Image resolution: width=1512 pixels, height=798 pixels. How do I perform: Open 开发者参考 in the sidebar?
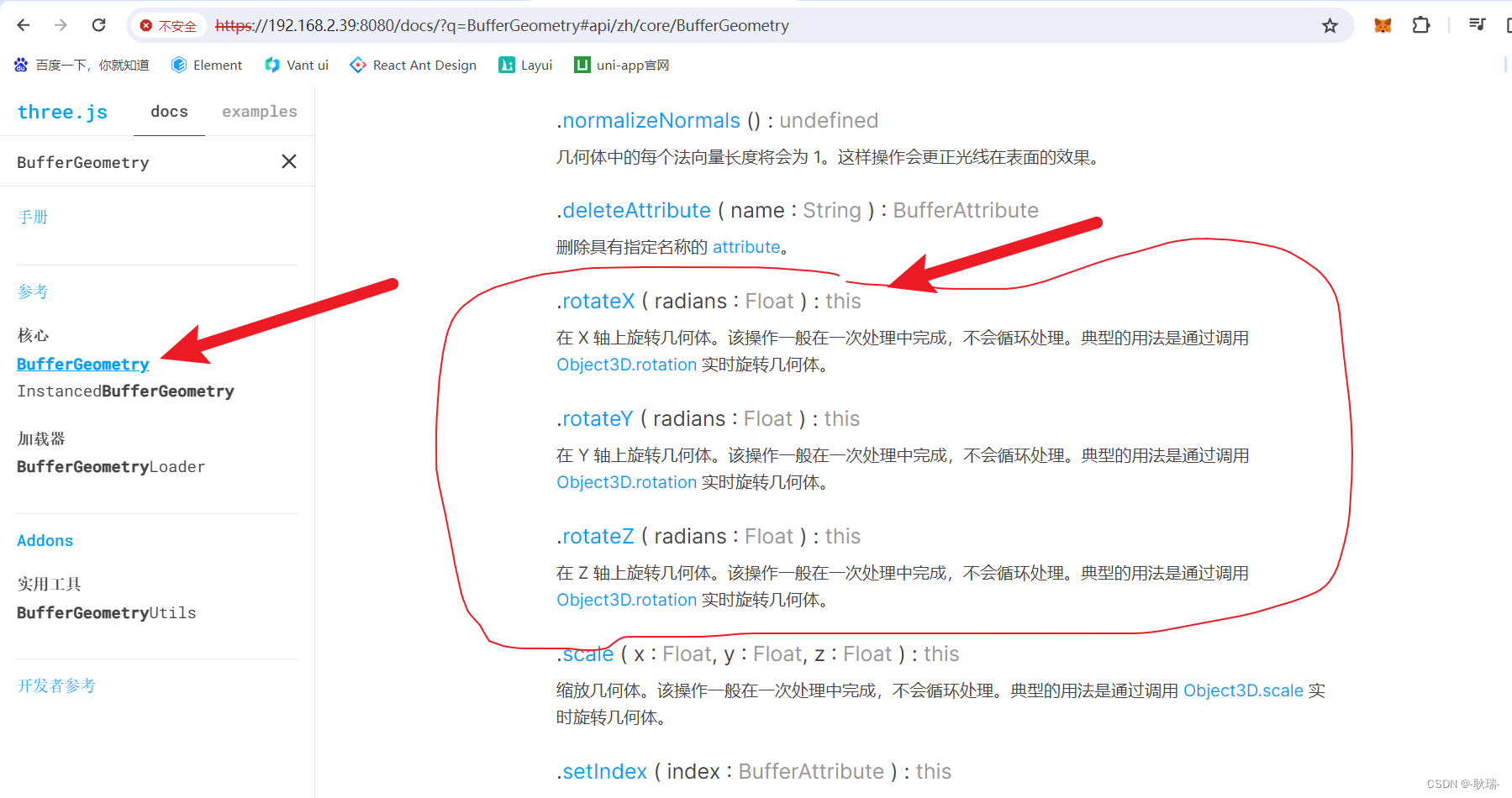click(x=55, y=685)
